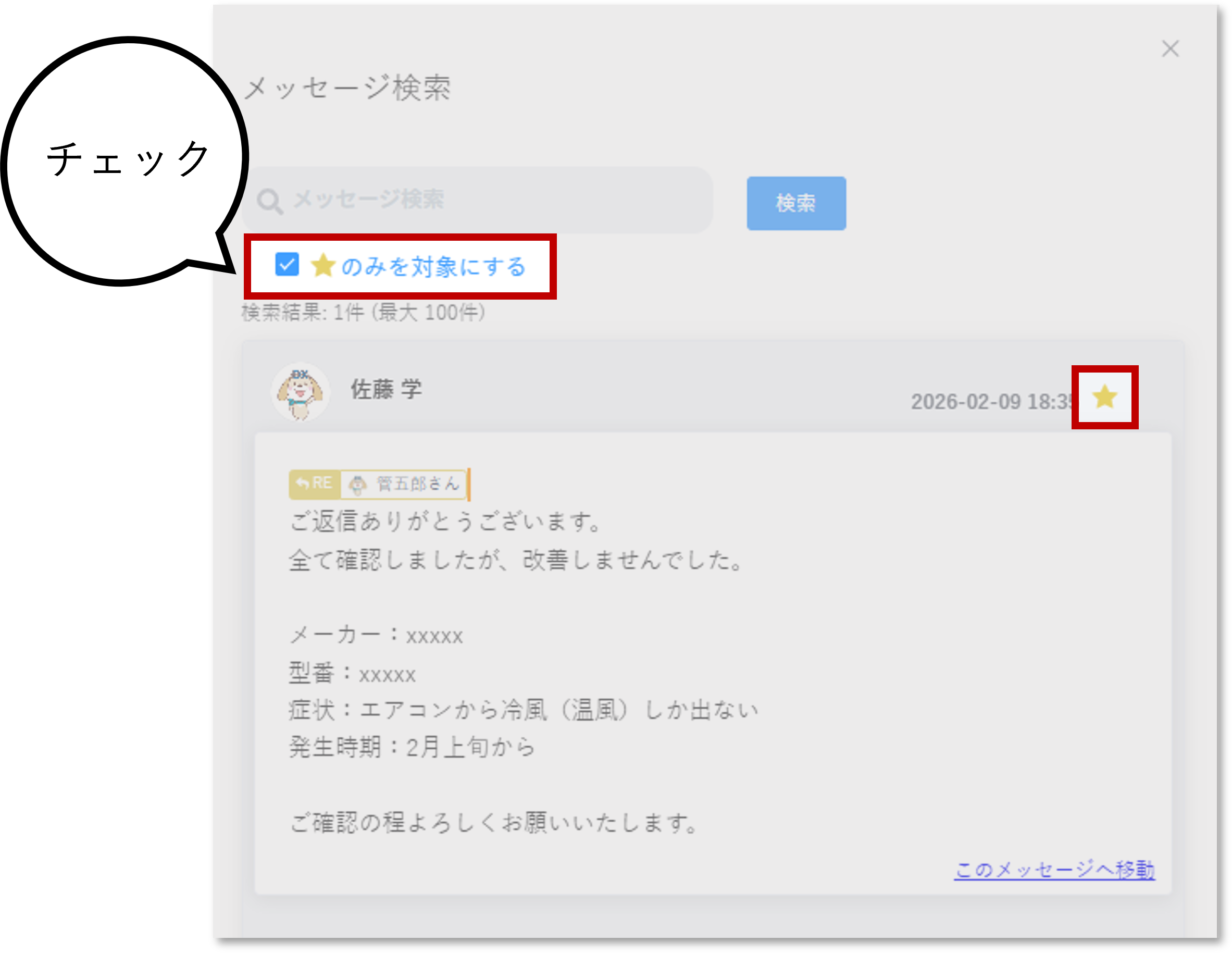This screenshot has width=1232, height=953.
Task: Enable the starred messages filter checkbox
Action: click(287, 265)
